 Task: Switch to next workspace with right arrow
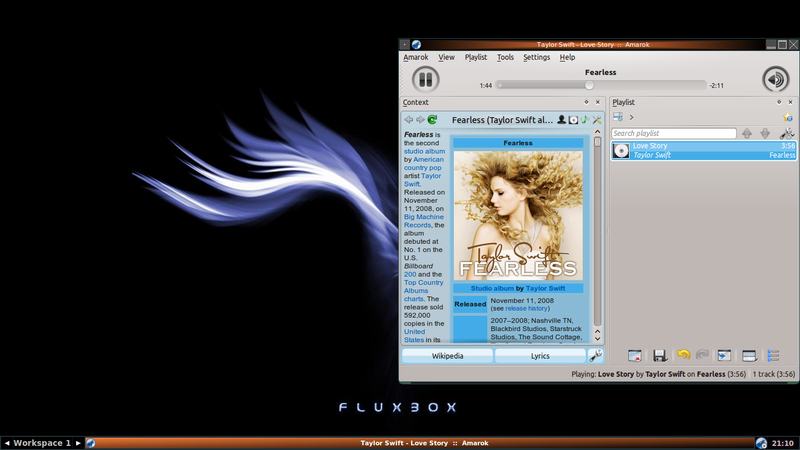[x=78, y=443]
